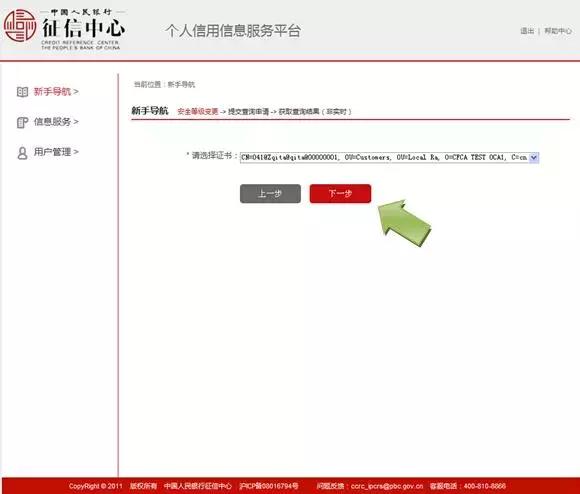Screen dimensions: 580x494
Task: Click the person icon beside 用户管理
Action: (22, 153)
